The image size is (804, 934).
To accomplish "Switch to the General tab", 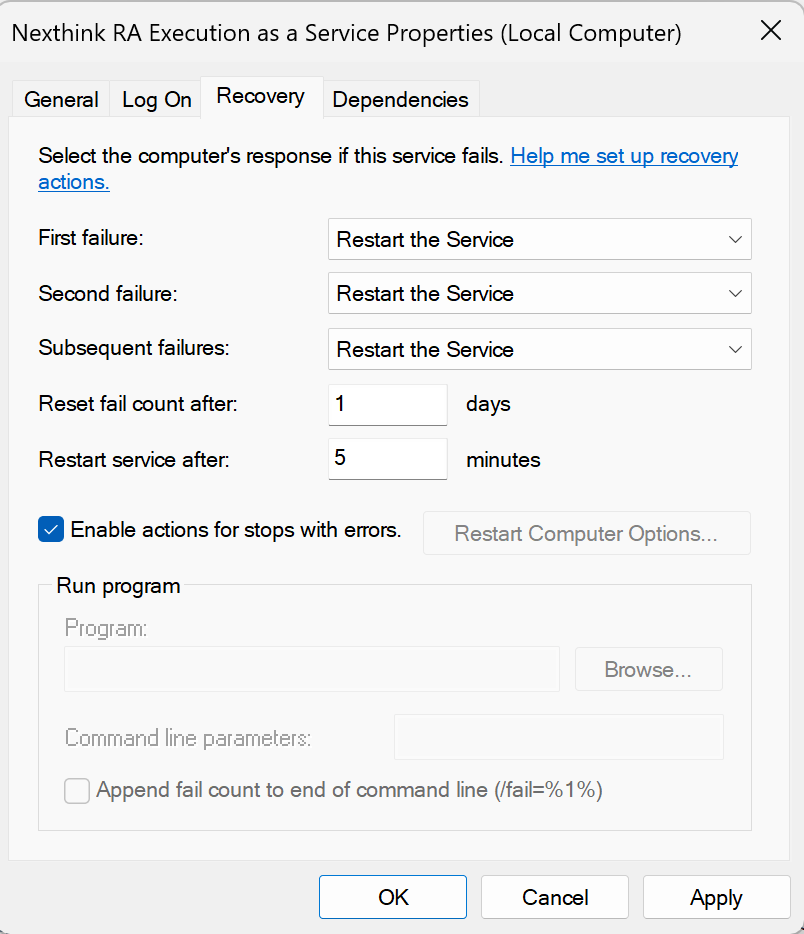I will coord(61,100).
